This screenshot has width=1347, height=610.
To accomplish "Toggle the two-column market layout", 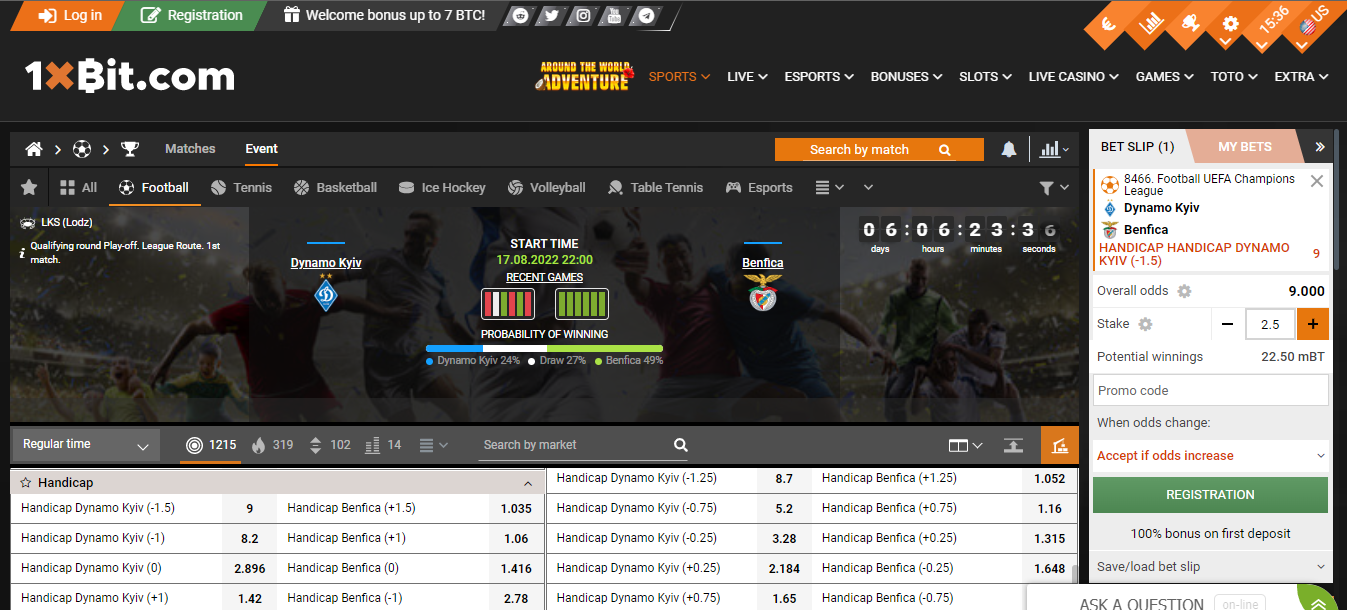I will click(960, 444).
